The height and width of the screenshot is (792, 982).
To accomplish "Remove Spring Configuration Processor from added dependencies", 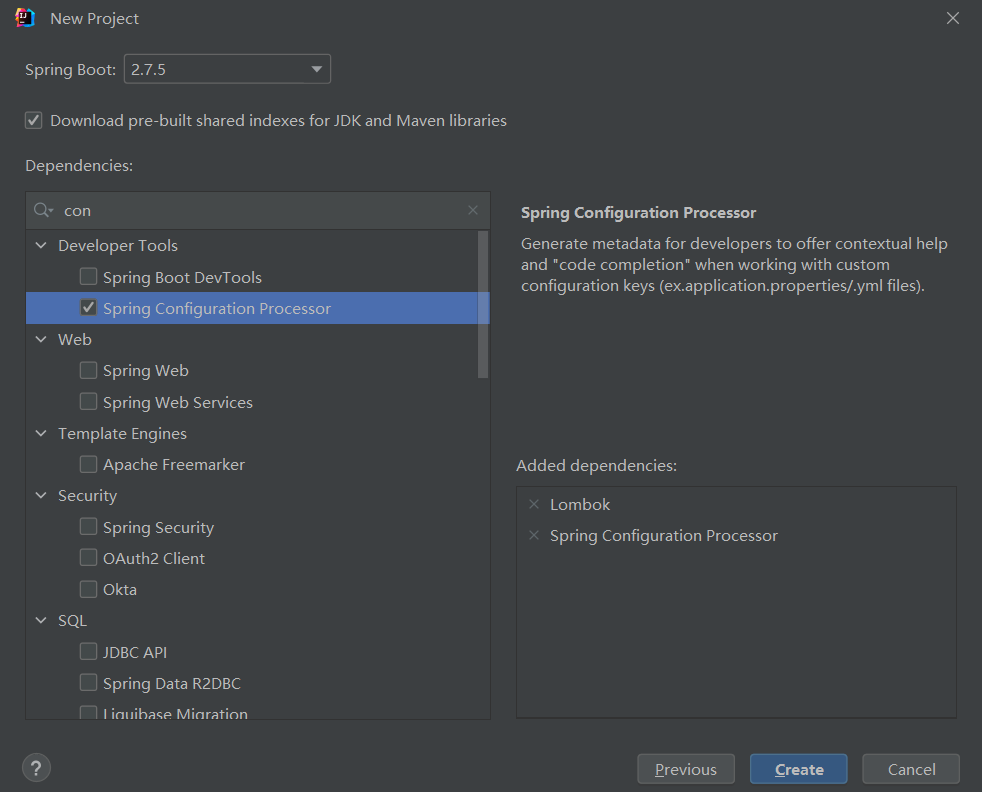I will point(534,535).
